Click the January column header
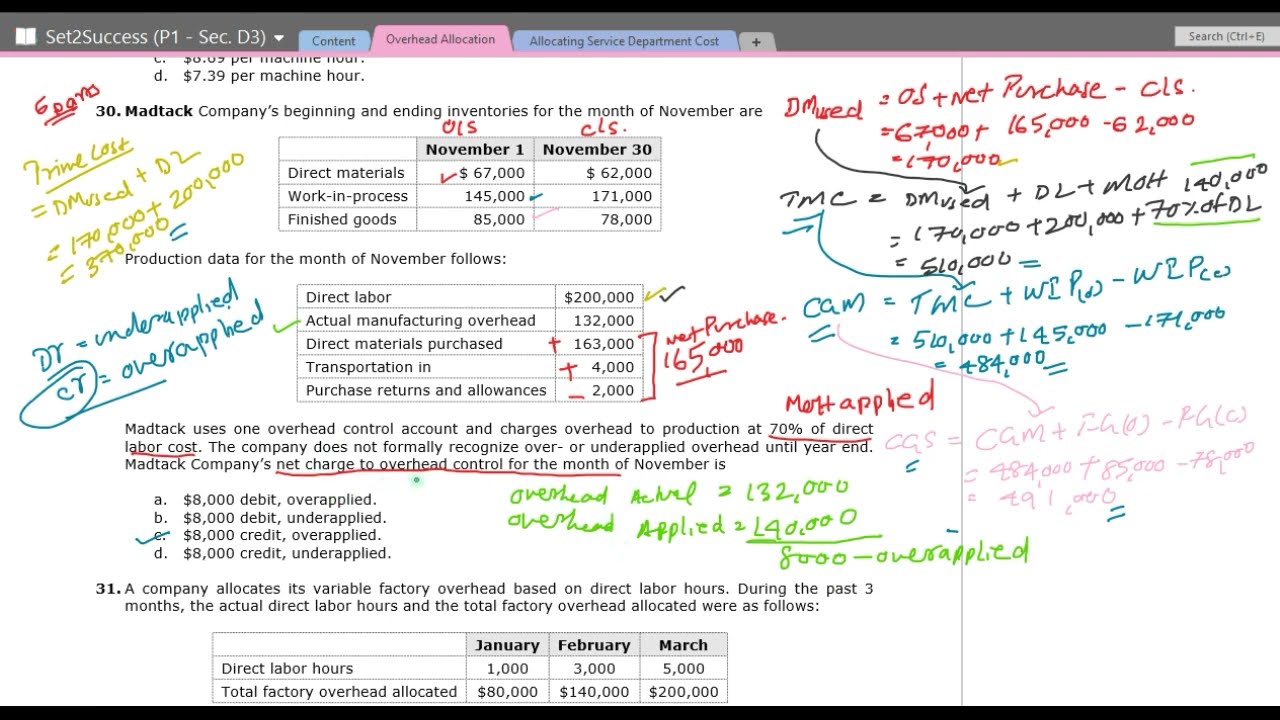 coord(507,645)
